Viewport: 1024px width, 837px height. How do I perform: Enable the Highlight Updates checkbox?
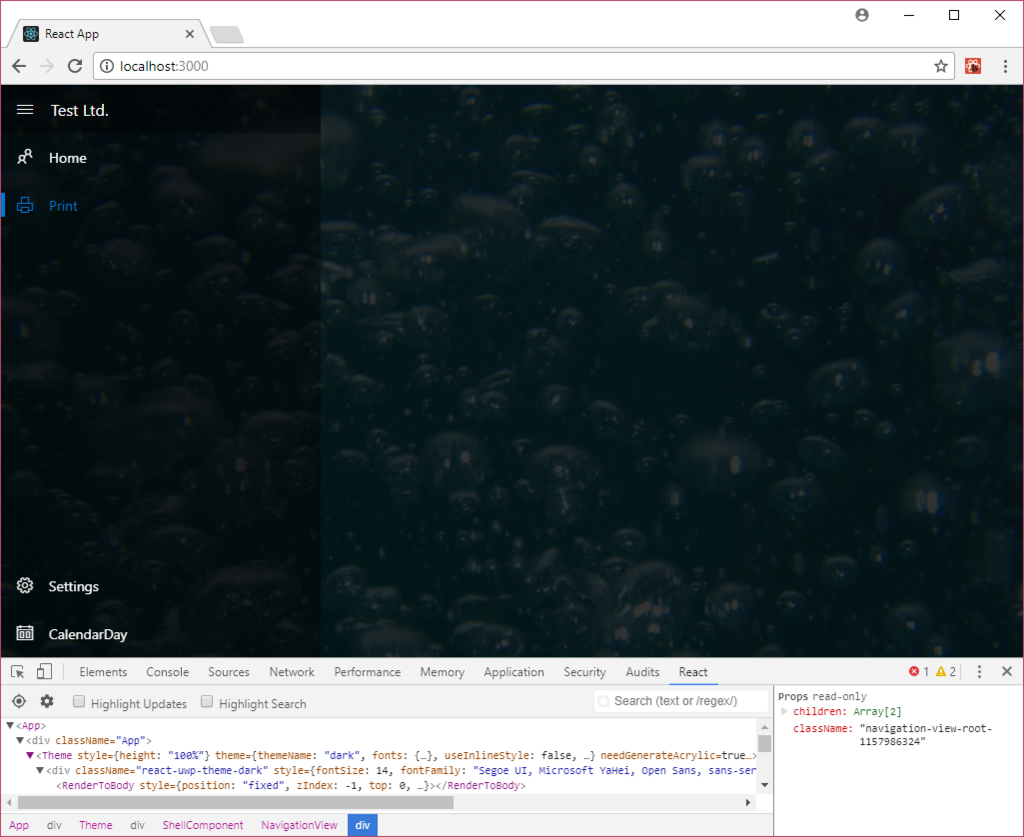click(x=79, y=702)
